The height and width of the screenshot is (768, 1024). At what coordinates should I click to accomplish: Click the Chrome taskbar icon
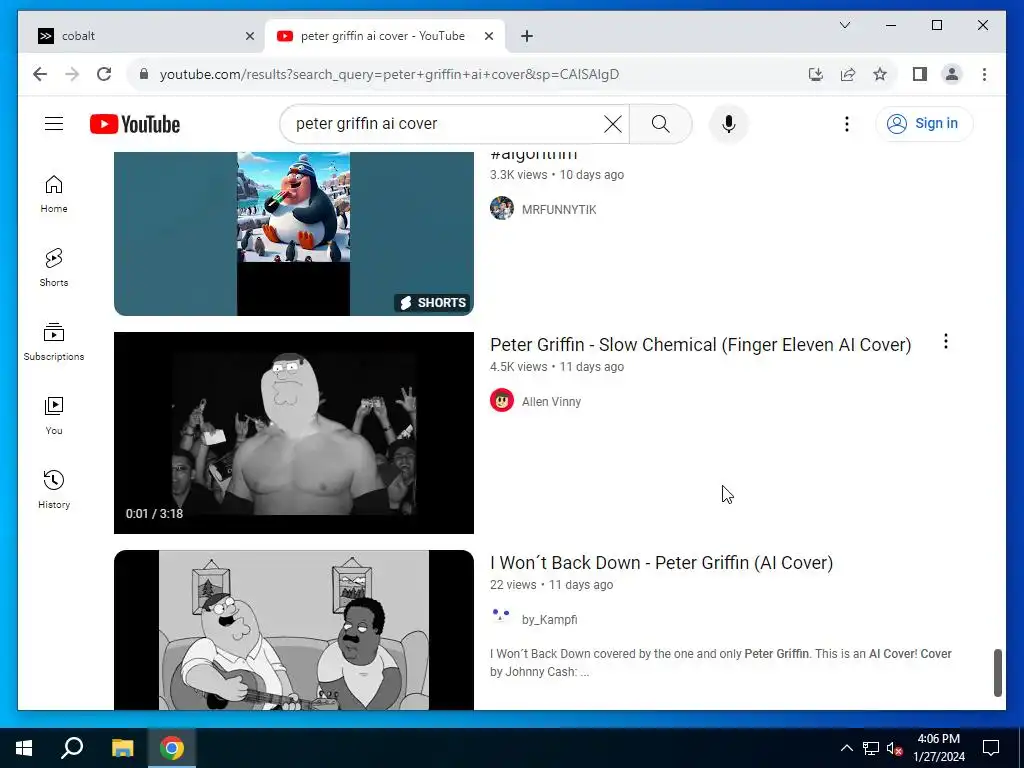[x=172, y=748]
